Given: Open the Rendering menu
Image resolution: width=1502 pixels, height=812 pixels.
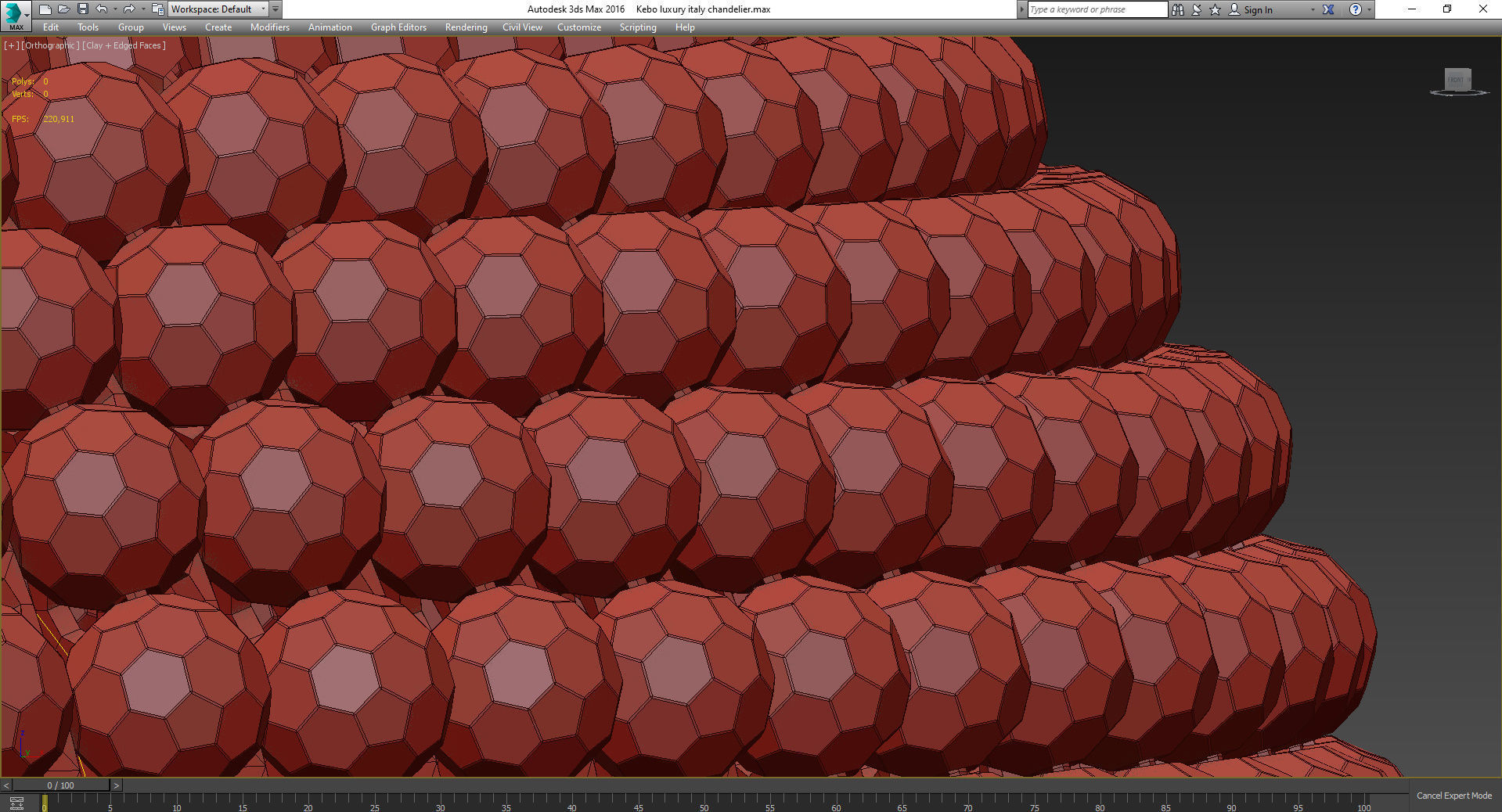Looking at the screenshot, I should [466, 27].
